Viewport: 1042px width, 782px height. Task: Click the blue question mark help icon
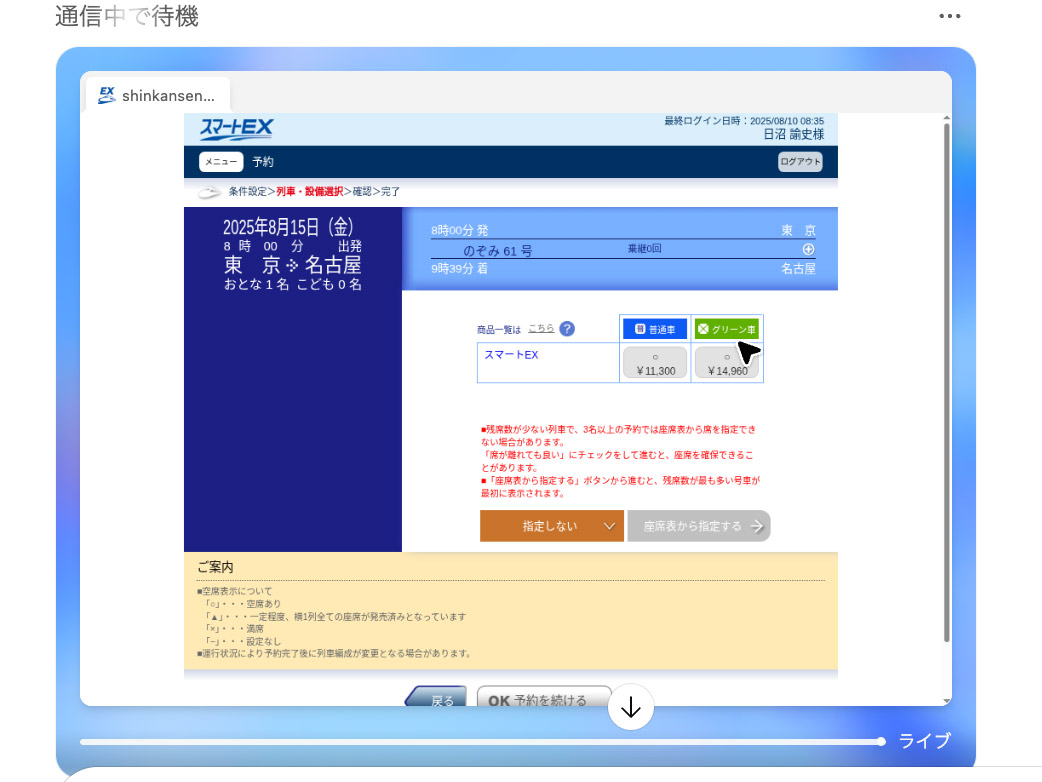pos(567,329)
